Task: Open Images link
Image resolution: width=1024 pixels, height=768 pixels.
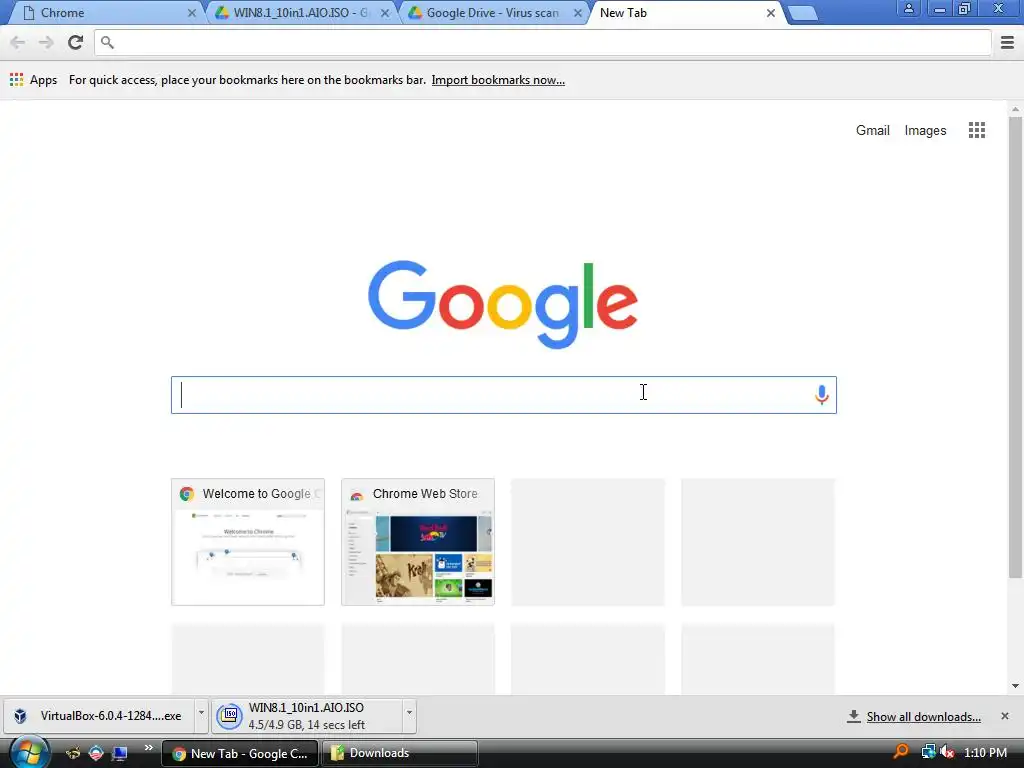Action: point(925,130)
